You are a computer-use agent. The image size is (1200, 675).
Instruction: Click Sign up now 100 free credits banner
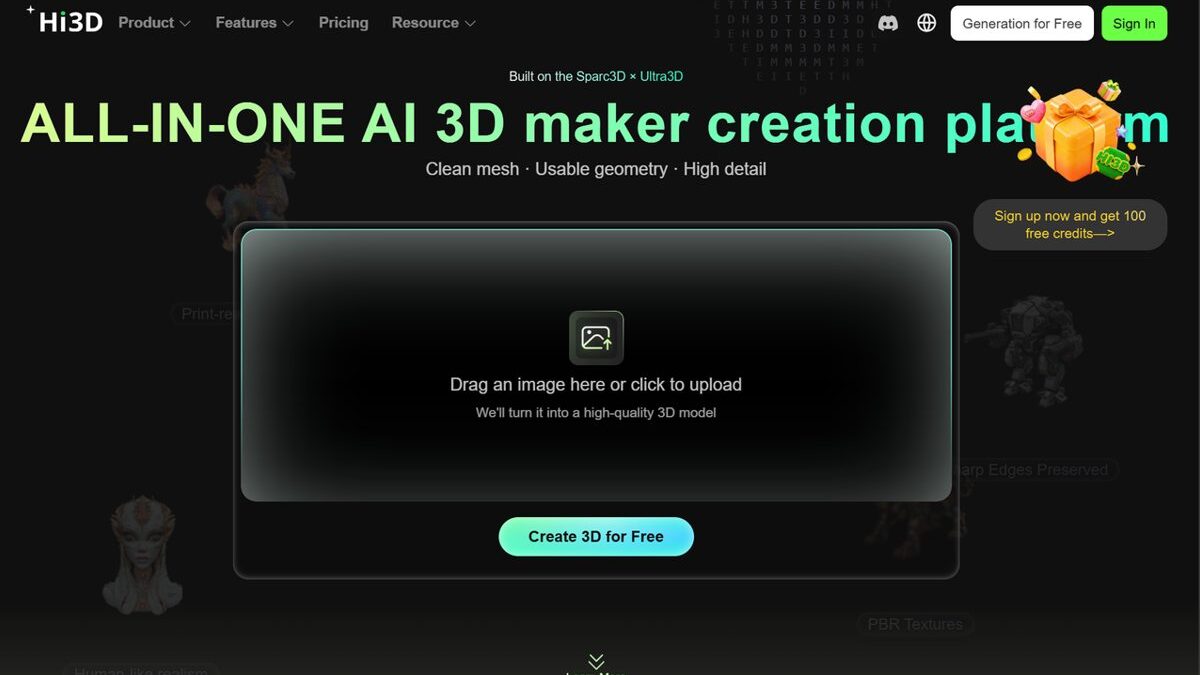[1070, 224]
